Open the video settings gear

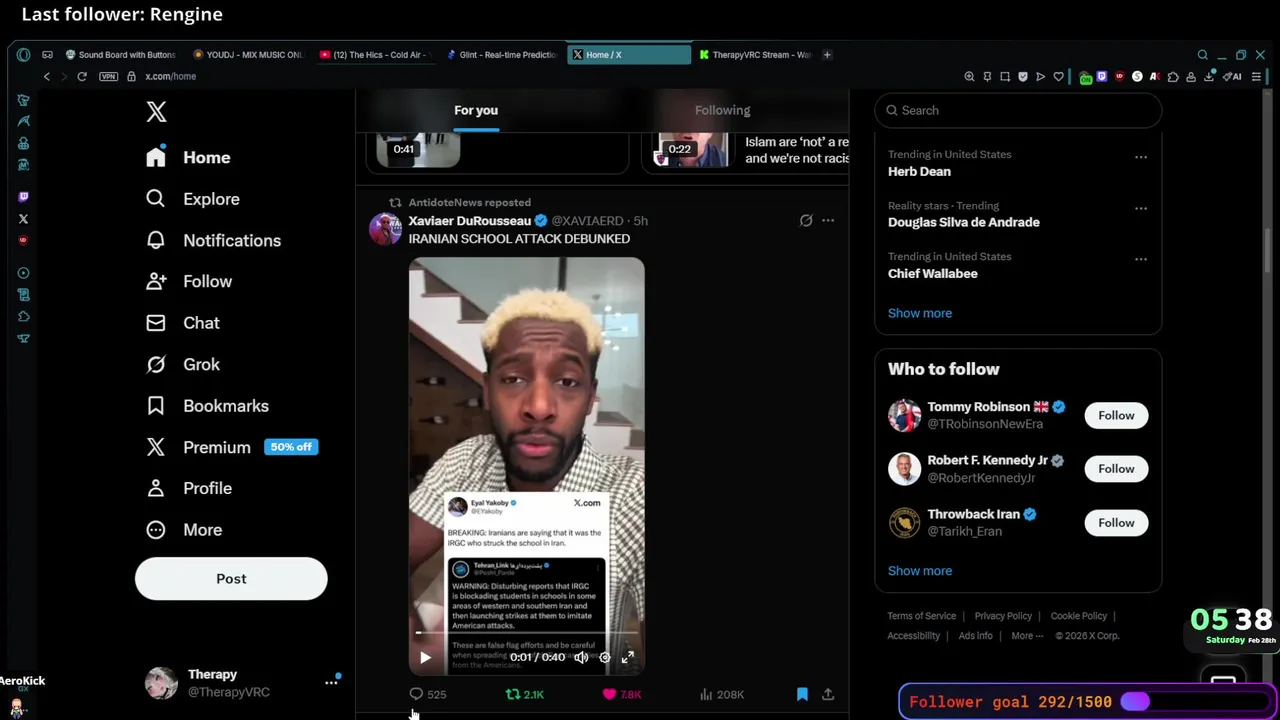click(604, 657)
